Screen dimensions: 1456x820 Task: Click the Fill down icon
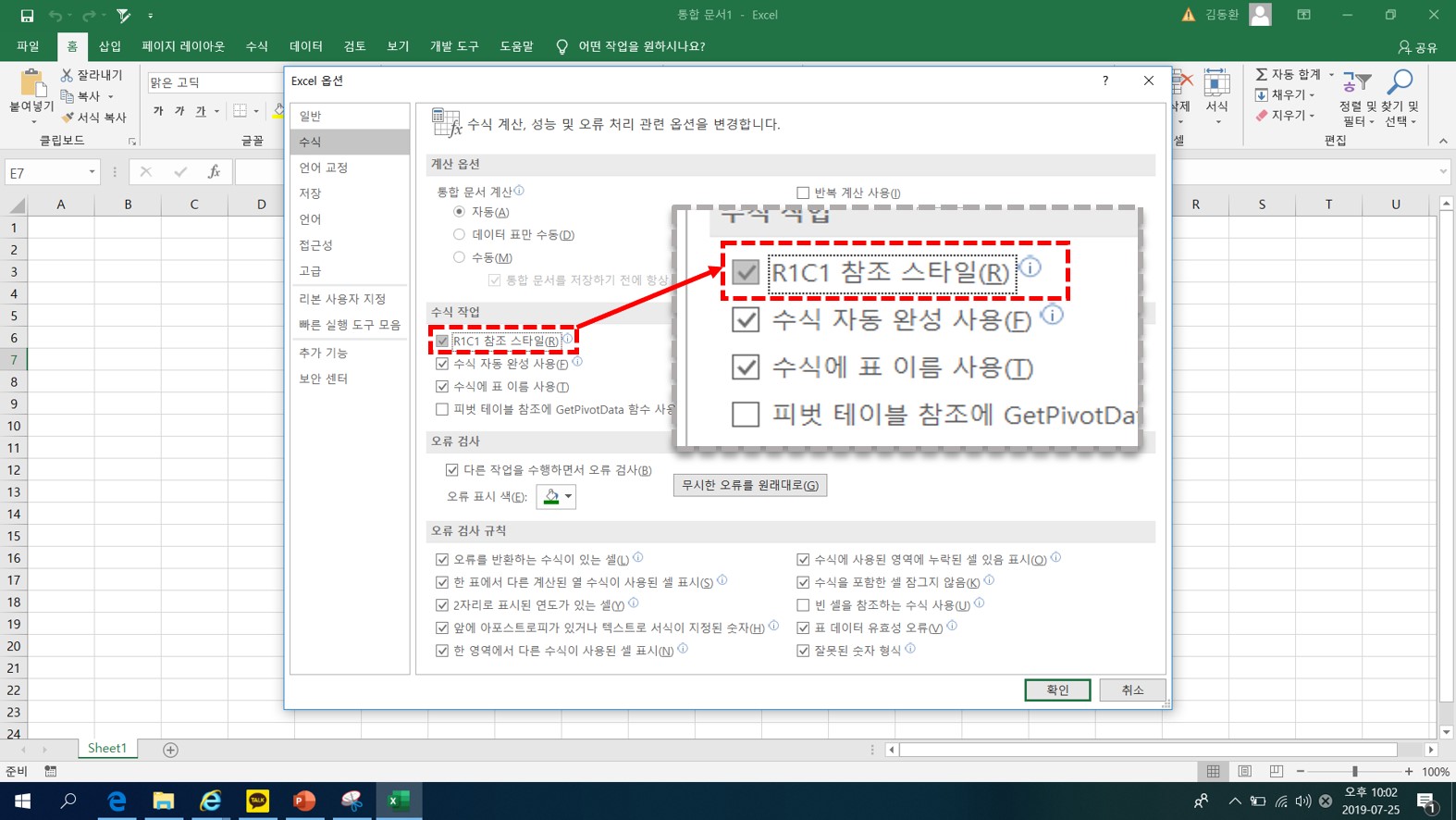[x=1261, y=95]
